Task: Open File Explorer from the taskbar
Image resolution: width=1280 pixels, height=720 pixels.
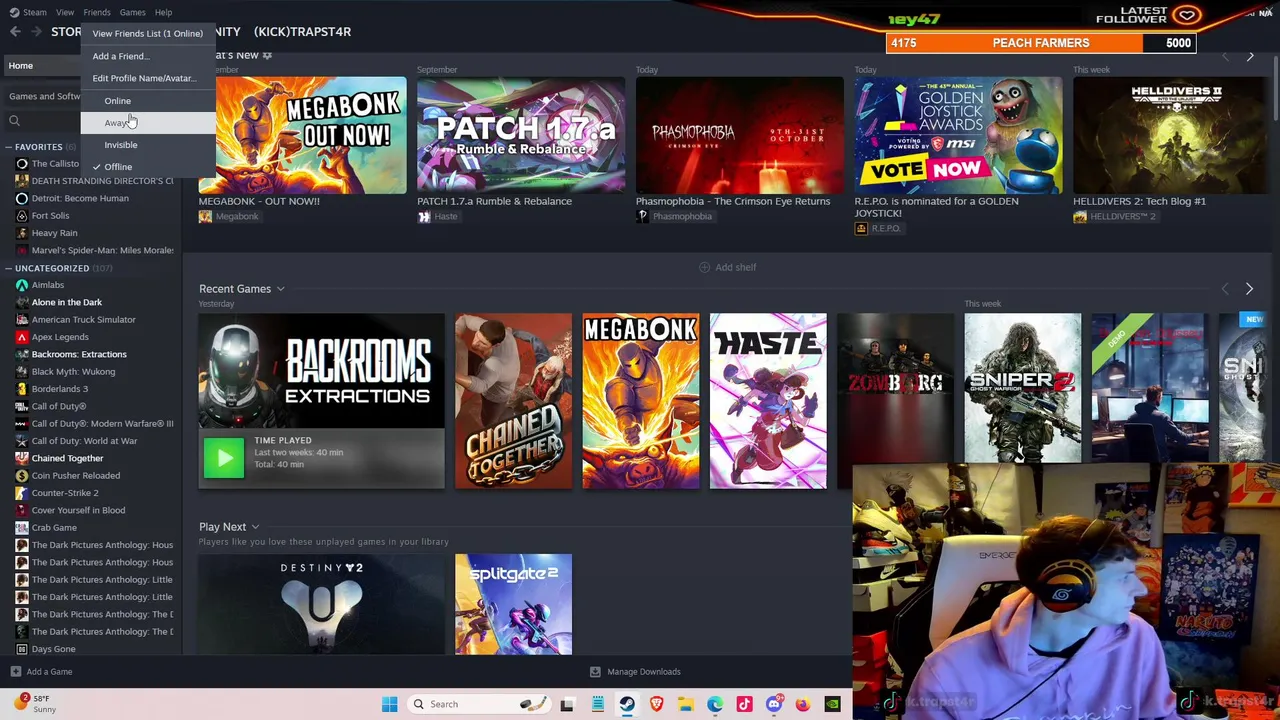Action: [686, 704]
